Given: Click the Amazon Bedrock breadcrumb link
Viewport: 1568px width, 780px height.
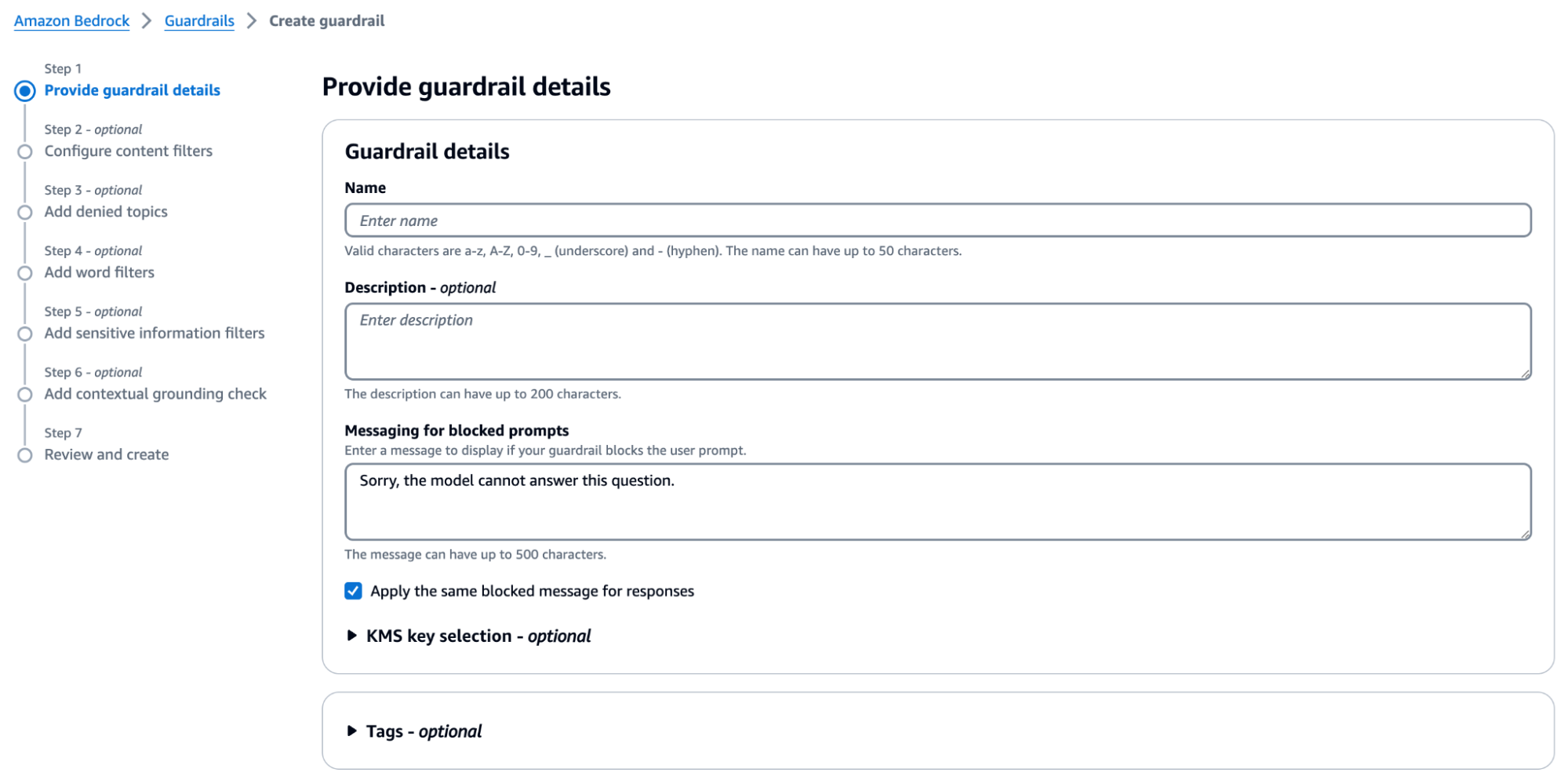Looking at the screenshot, I should [71, 21].
